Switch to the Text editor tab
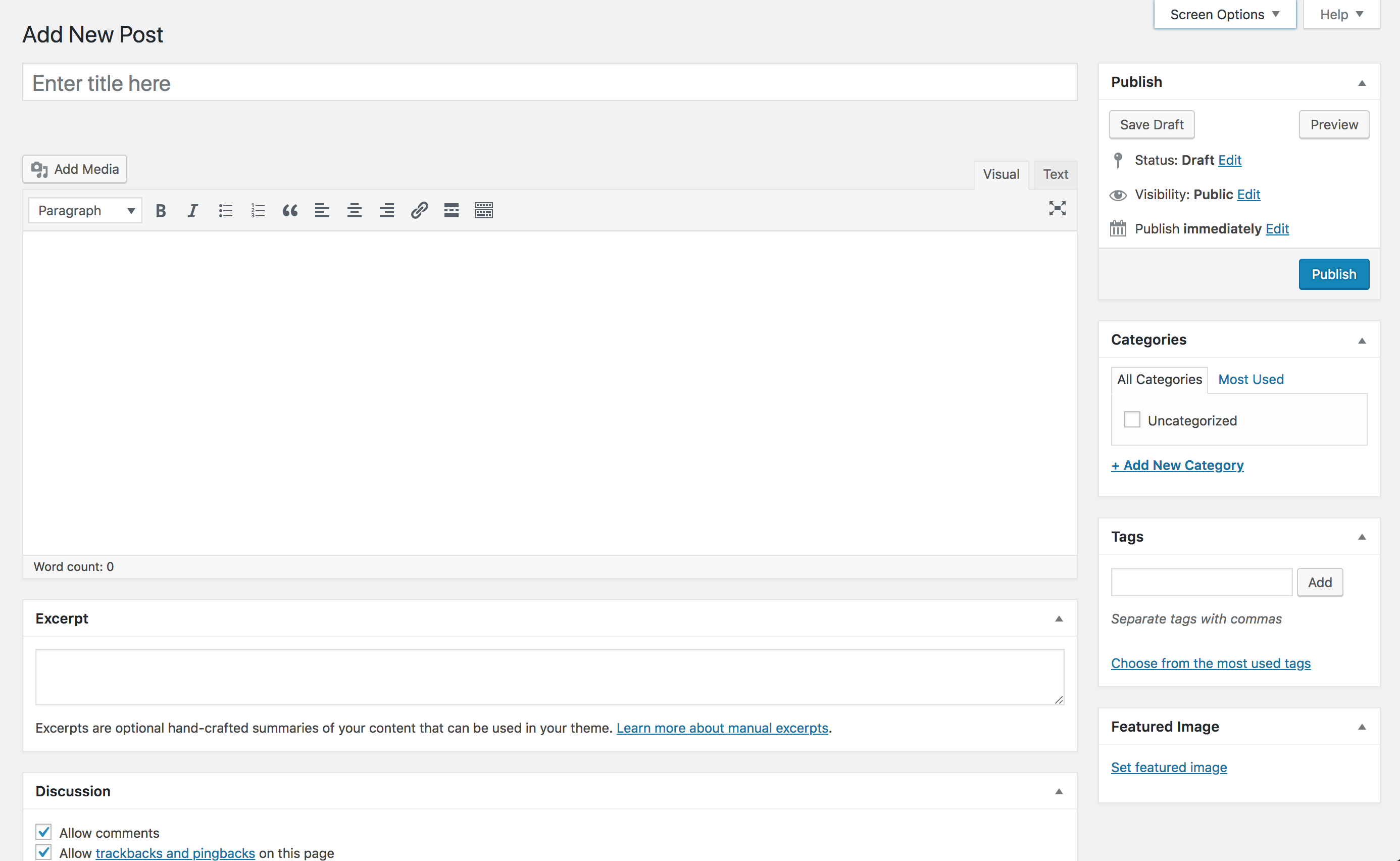Screen dimensions: 1400x861 coord(1055,174)
